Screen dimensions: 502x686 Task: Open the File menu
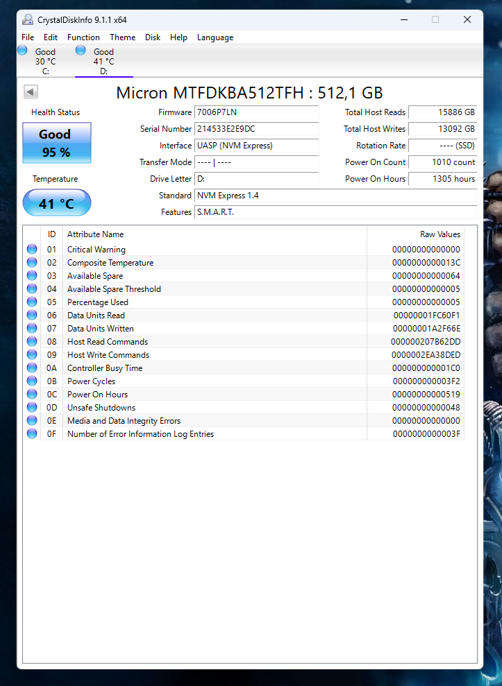[28, 37]
